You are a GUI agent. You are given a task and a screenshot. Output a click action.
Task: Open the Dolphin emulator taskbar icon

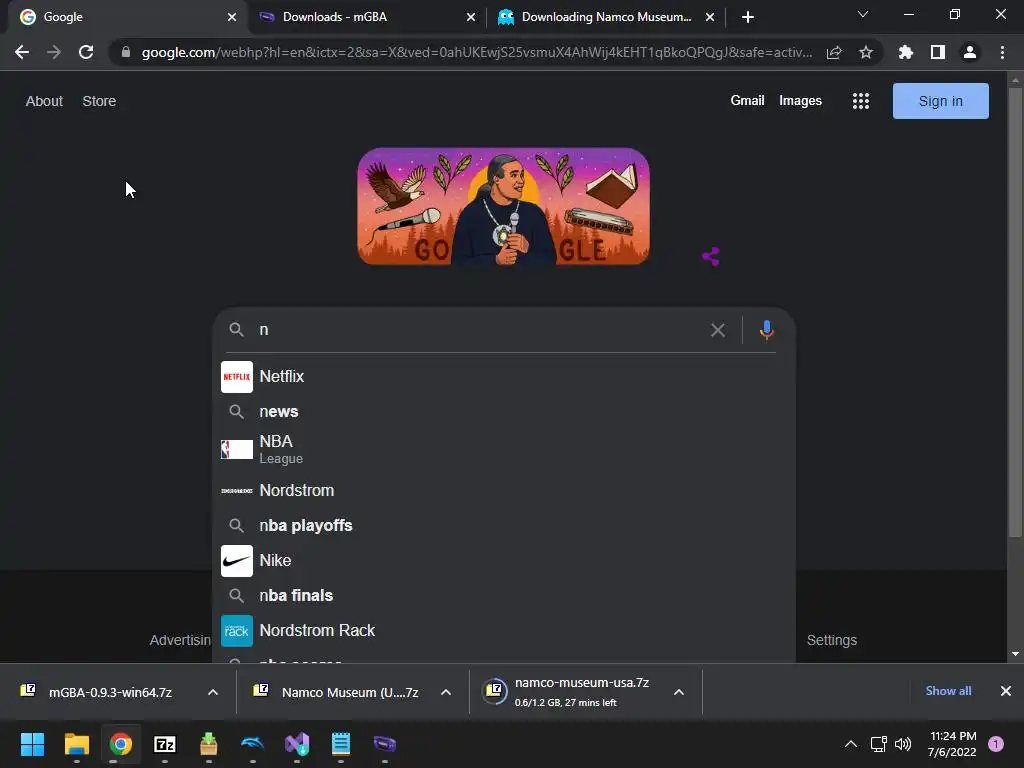point(252,744)
